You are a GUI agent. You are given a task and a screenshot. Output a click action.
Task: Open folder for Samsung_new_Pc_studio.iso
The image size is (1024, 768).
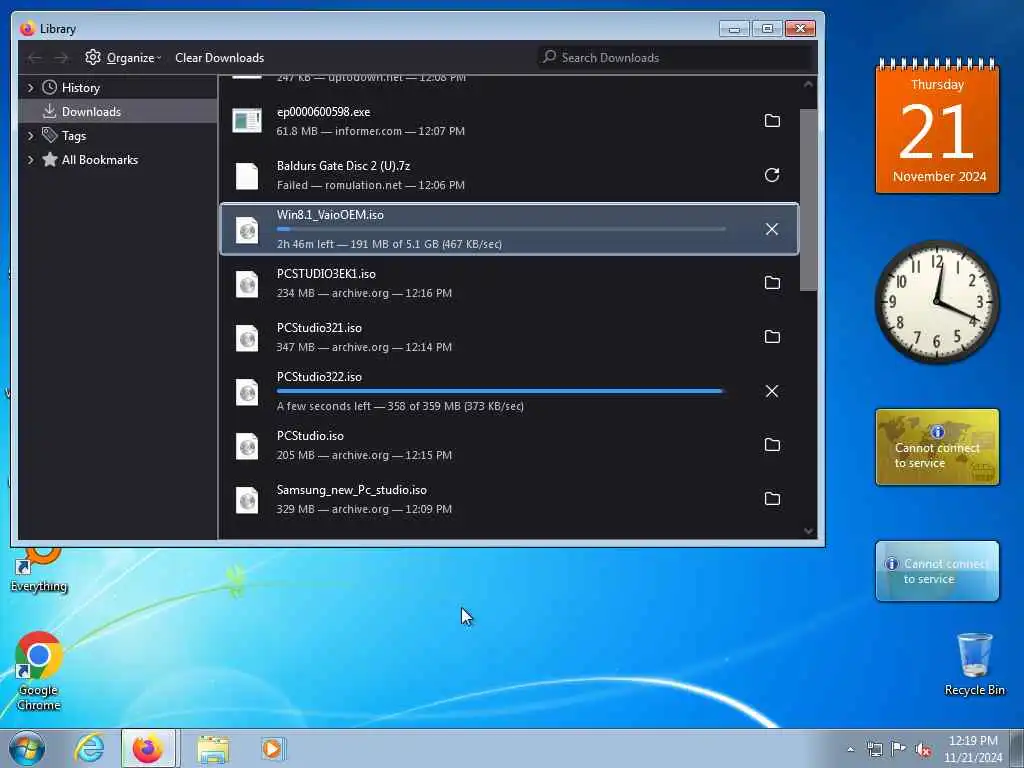[x=772, y=499]
